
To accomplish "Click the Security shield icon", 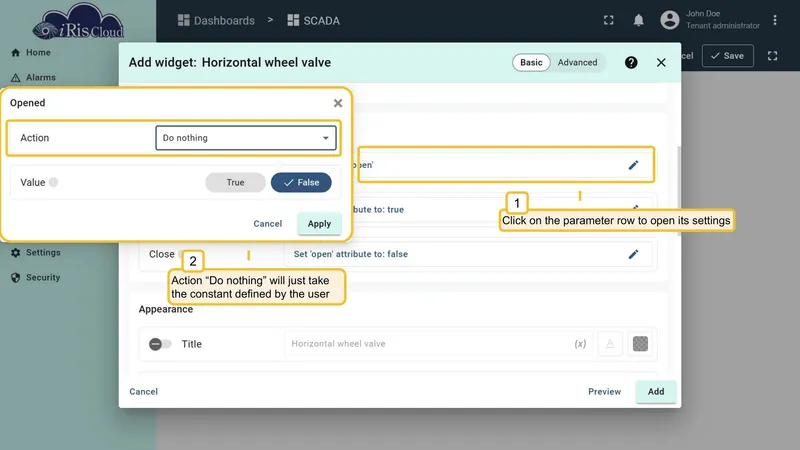I will point(15,278).
